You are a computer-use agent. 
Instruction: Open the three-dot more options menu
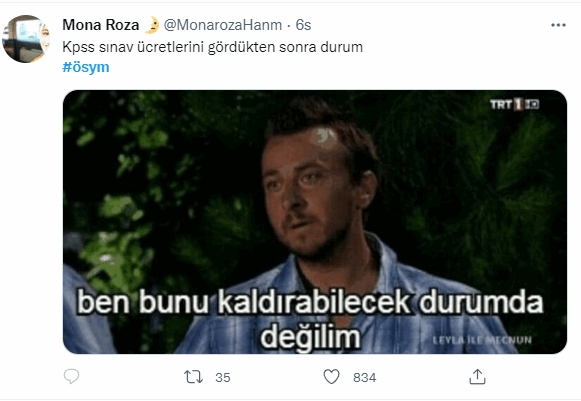[558, 25]
